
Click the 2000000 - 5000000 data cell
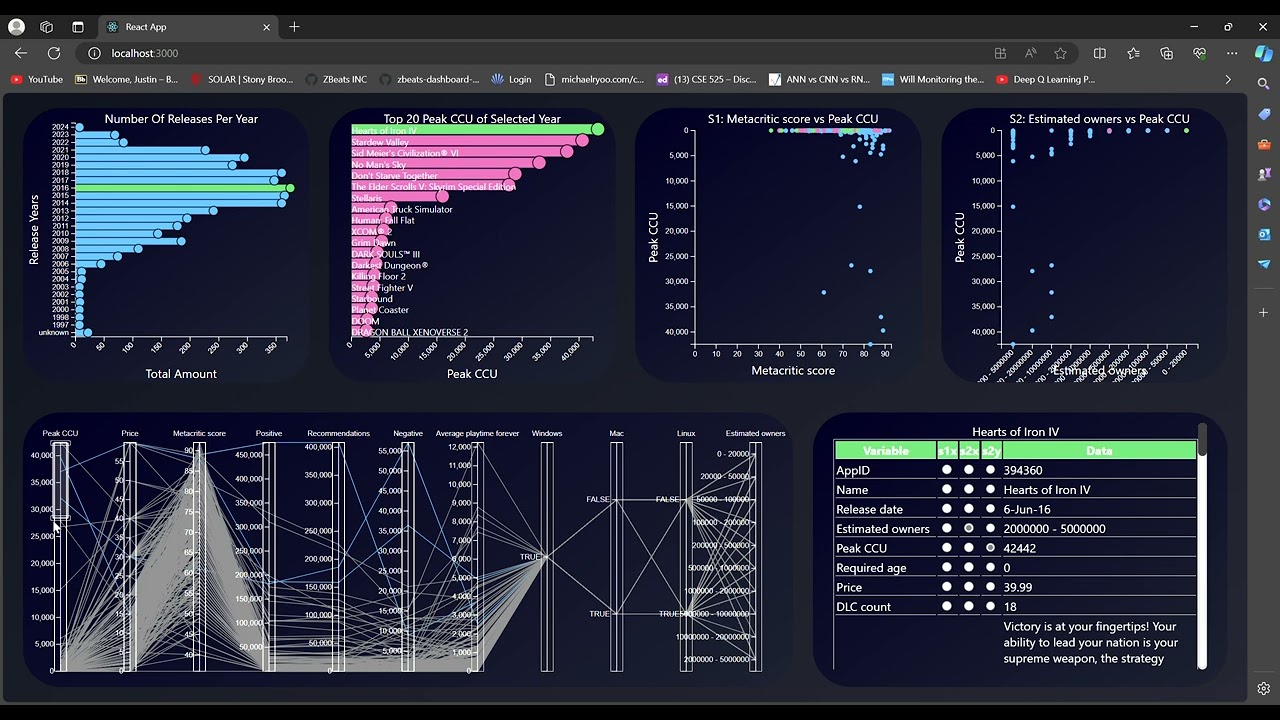pos(1099,528)
